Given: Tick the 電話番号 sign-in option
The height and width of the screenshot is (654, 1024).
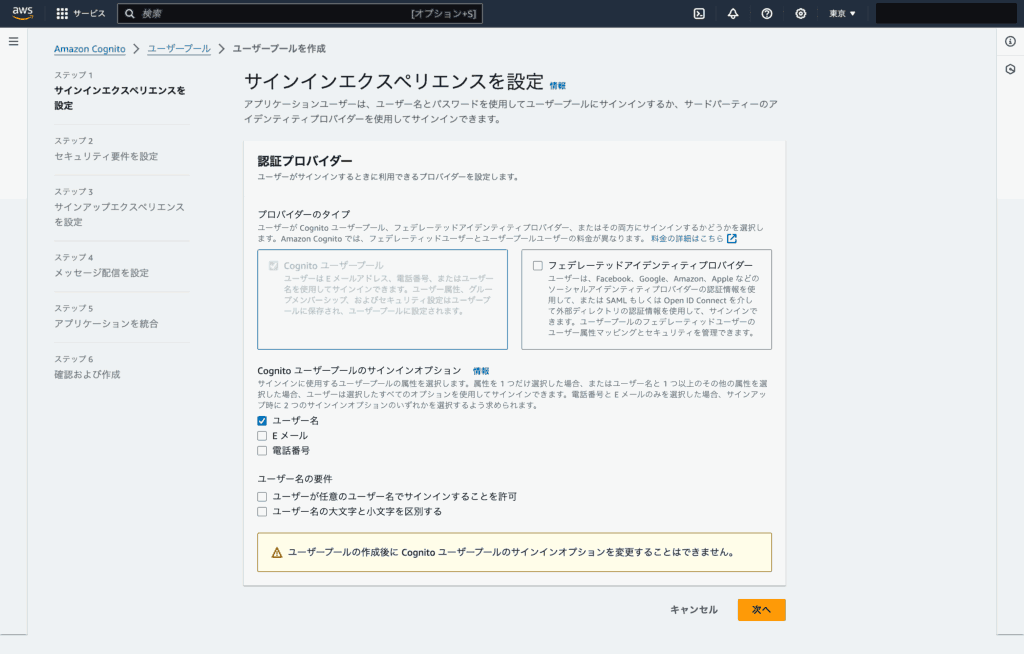Looking at the screenshot, I should [262, 451].
